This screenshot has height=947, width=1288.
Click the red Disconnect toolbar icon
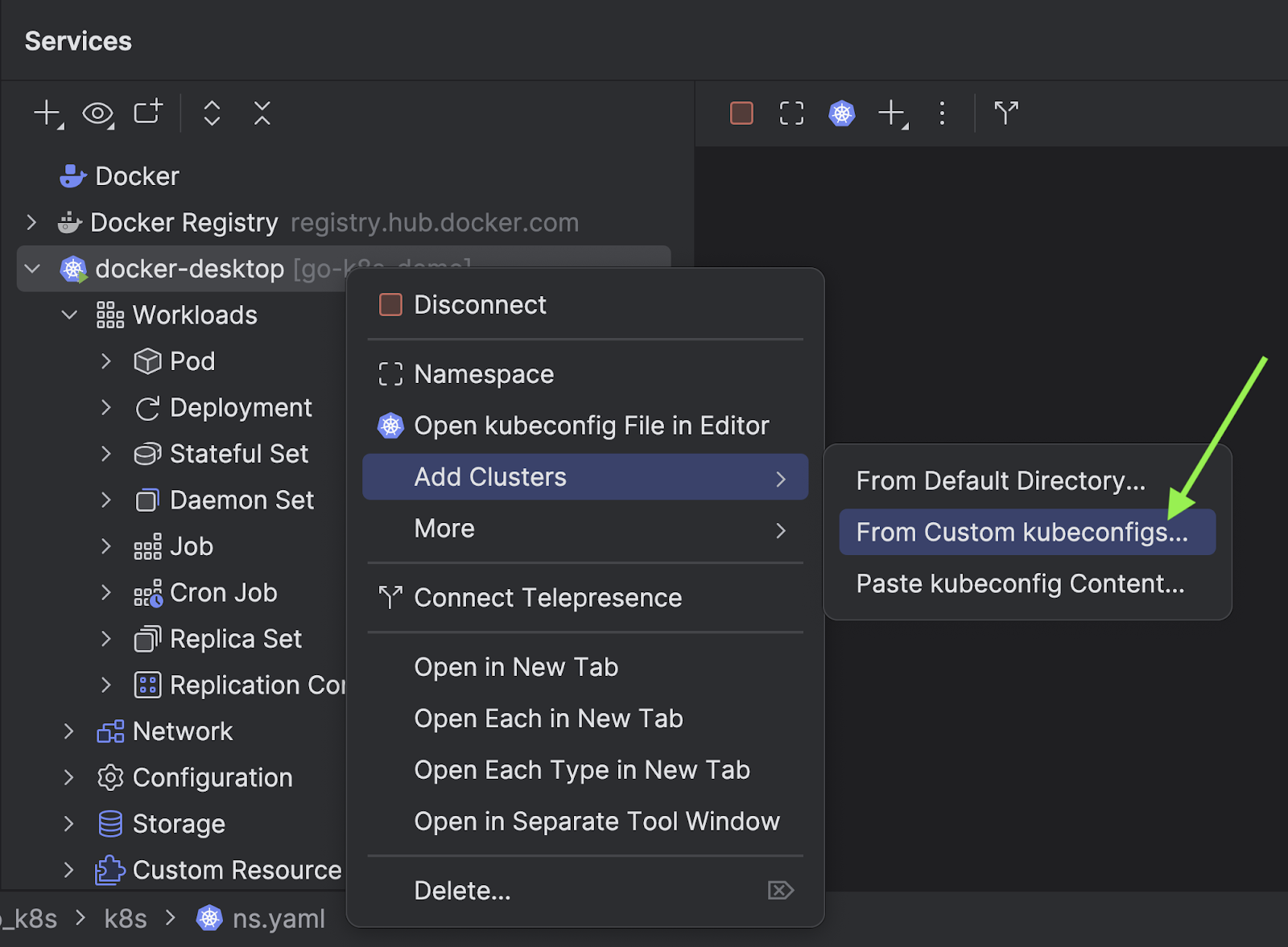741,113
